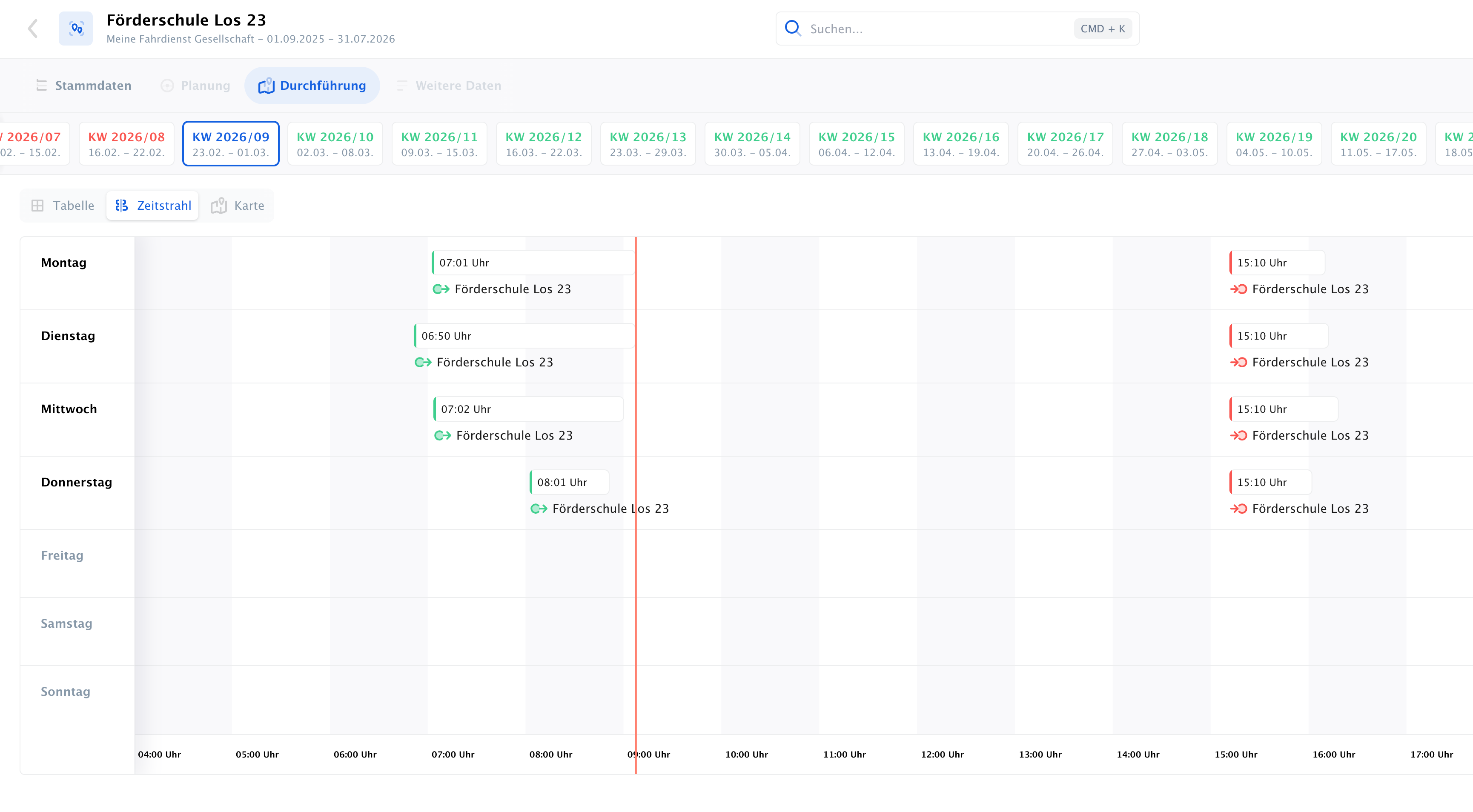Open Thursday 08:01 Uhr trip block
The height and width of the screenshot is (812, 1473).
[x=570, y=482]
